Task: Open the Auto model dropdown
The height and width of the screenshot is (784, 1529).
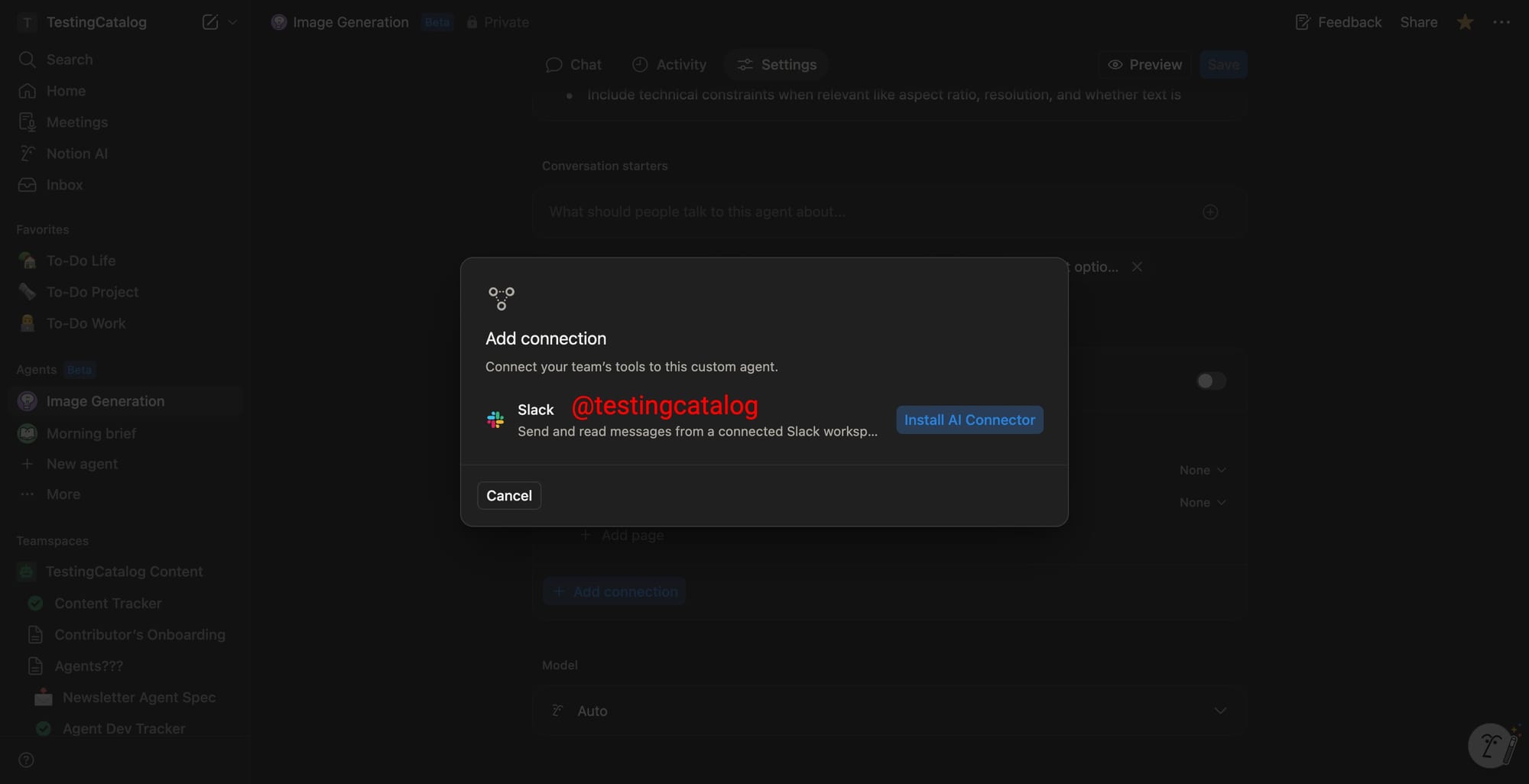Action: (887, 711)
